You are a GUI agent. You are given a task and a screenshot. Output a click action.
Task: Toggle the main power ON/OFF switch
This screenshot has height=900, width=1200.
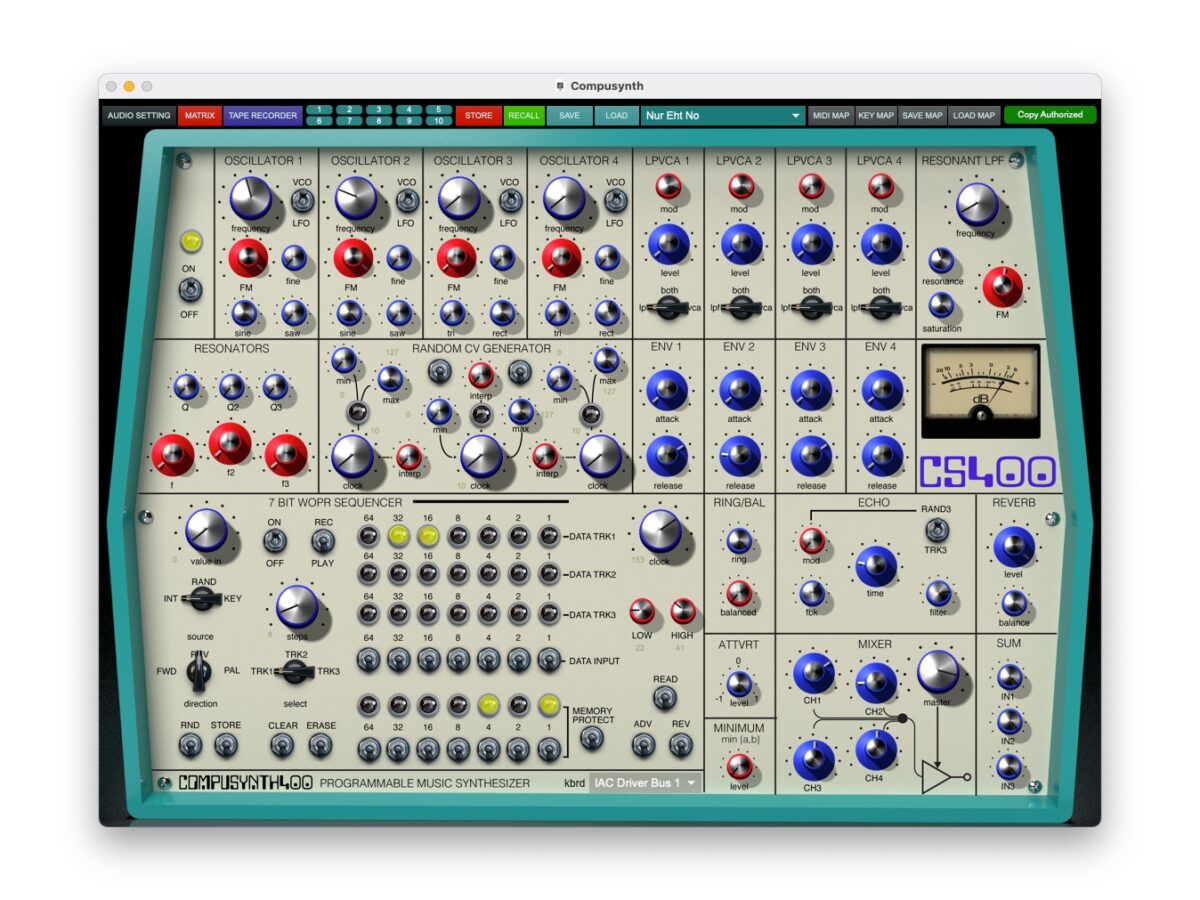(190, 290)
